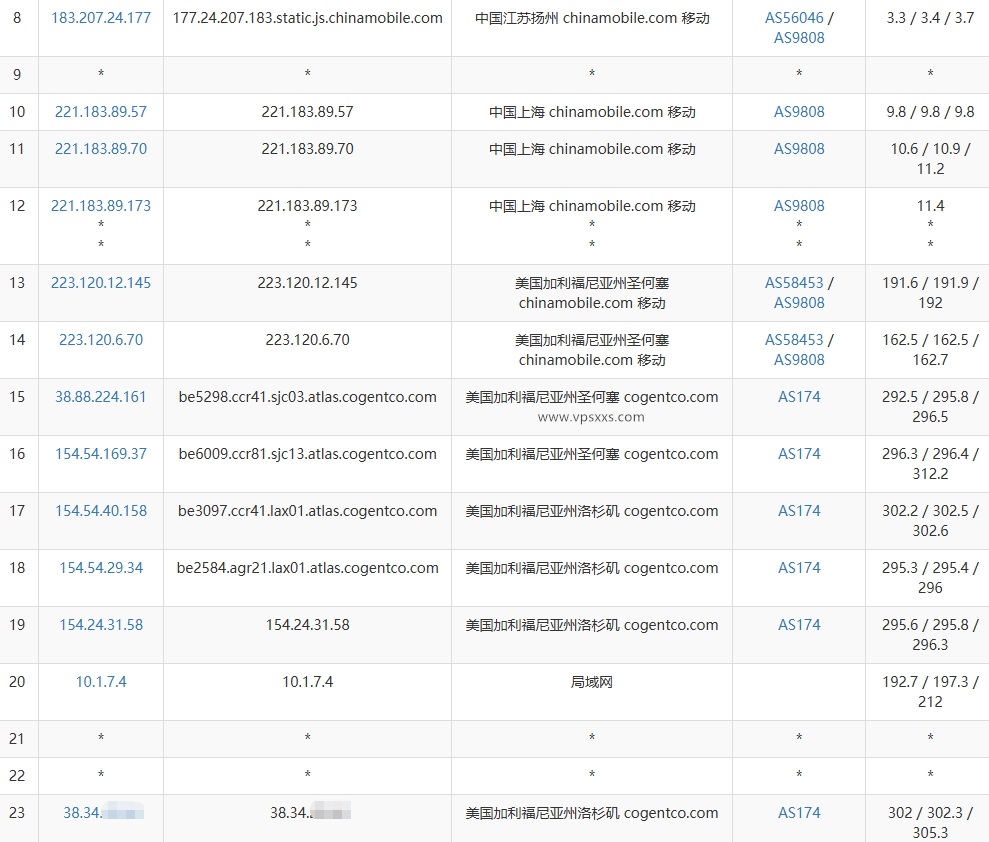
Task: Open IP link 38.88.224.161
Action: tap(101, 397)
